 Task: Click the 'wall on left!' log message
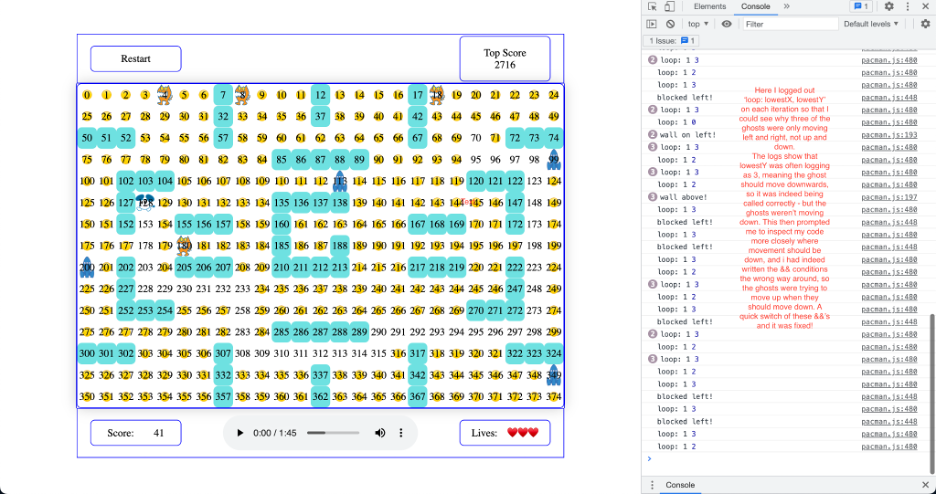tap(688, 135)
